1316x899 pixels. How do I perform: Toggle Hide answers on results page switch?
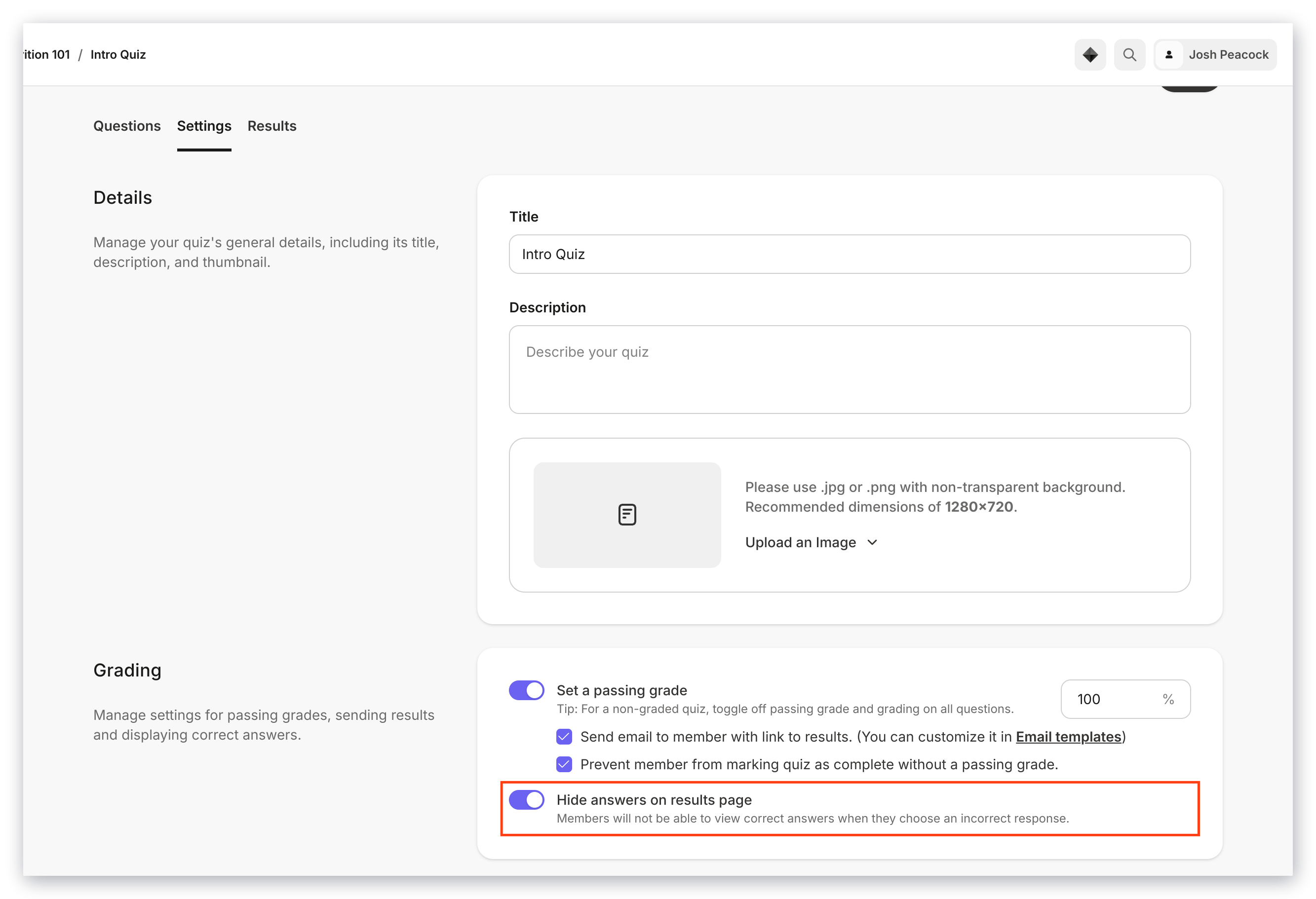click(526, 799)
